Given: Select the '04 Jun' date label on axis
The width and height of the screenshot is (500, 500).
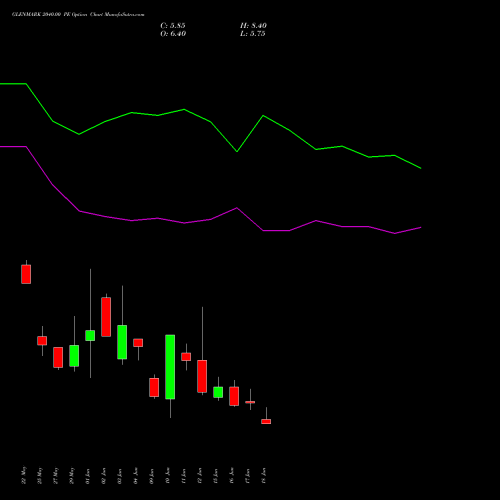Looking at the screenshot, I should [x=136, y=476].
